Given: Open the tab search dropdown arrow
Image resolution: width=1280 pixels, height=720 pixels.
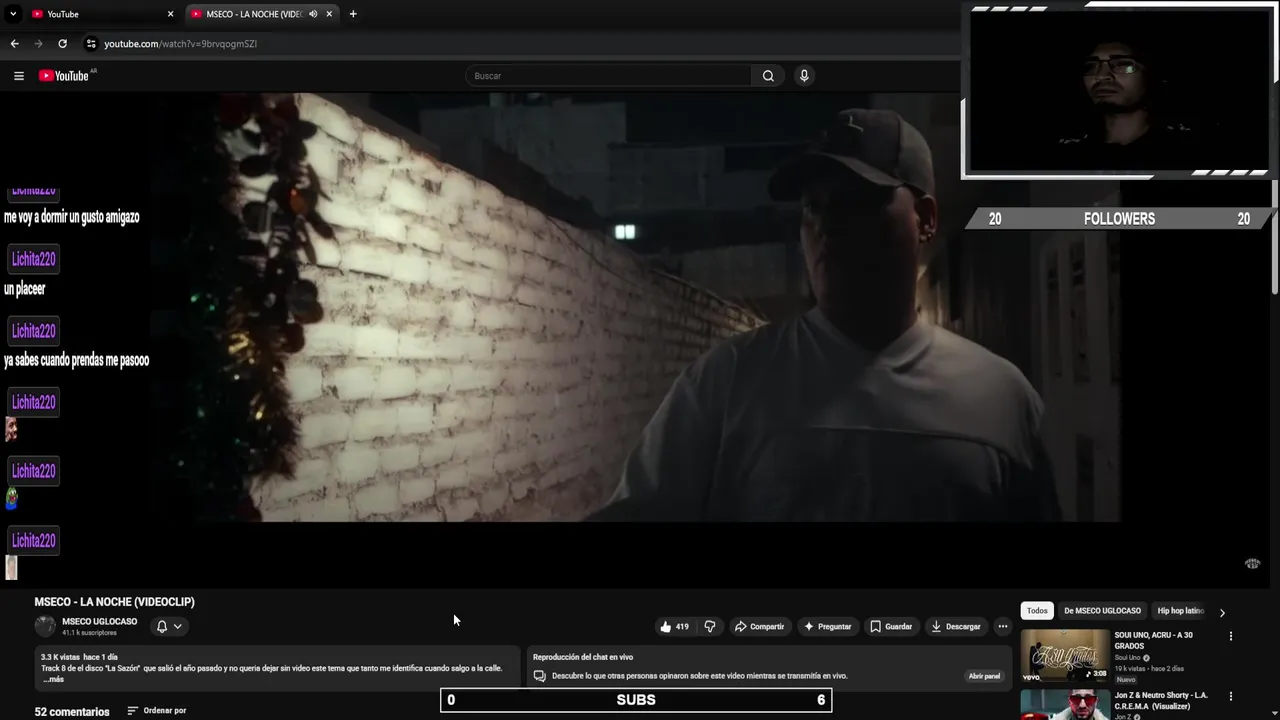Looking at the screenshot, I should [13, 14].
